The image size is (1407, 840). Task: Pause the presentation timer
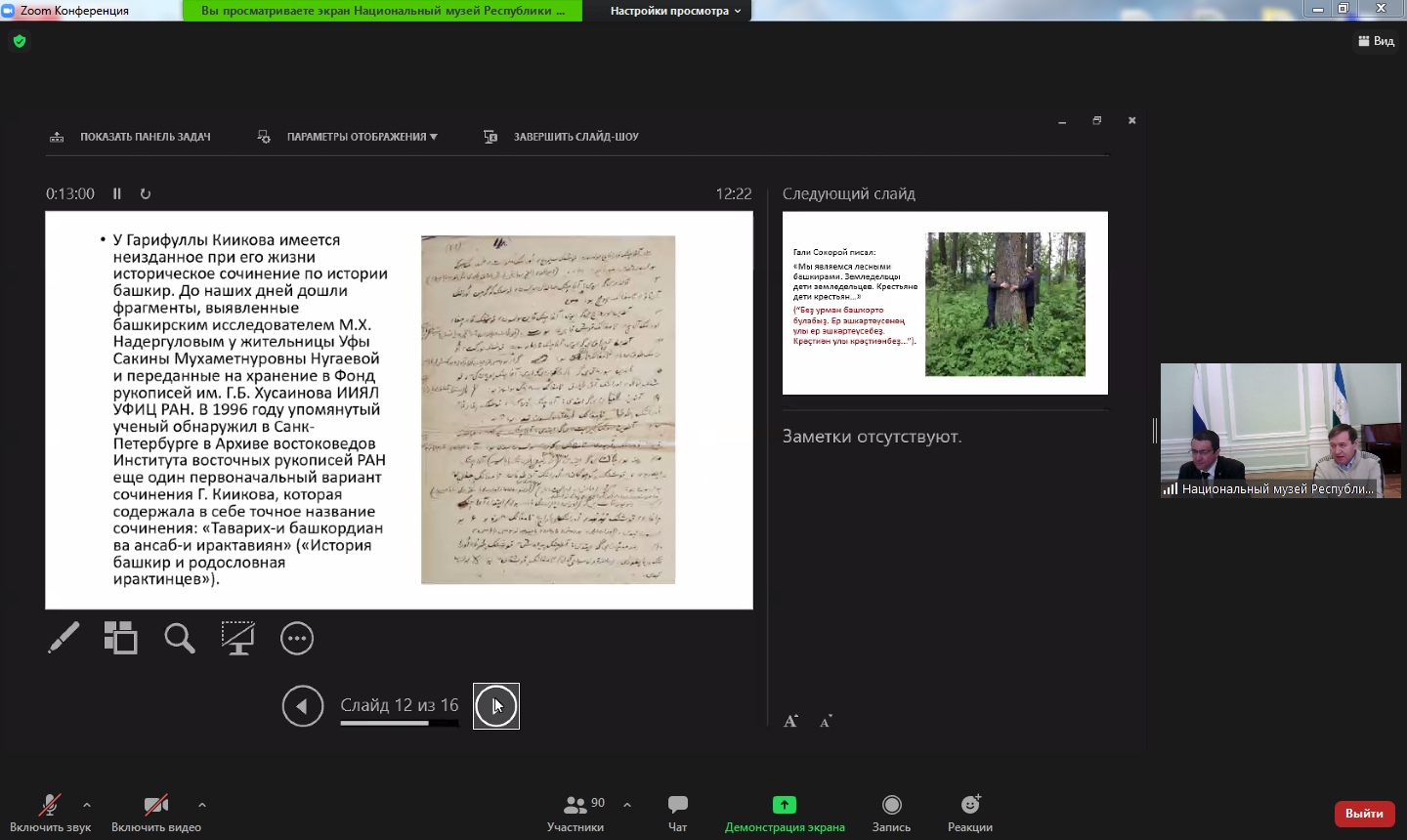(x=117, y=194)
